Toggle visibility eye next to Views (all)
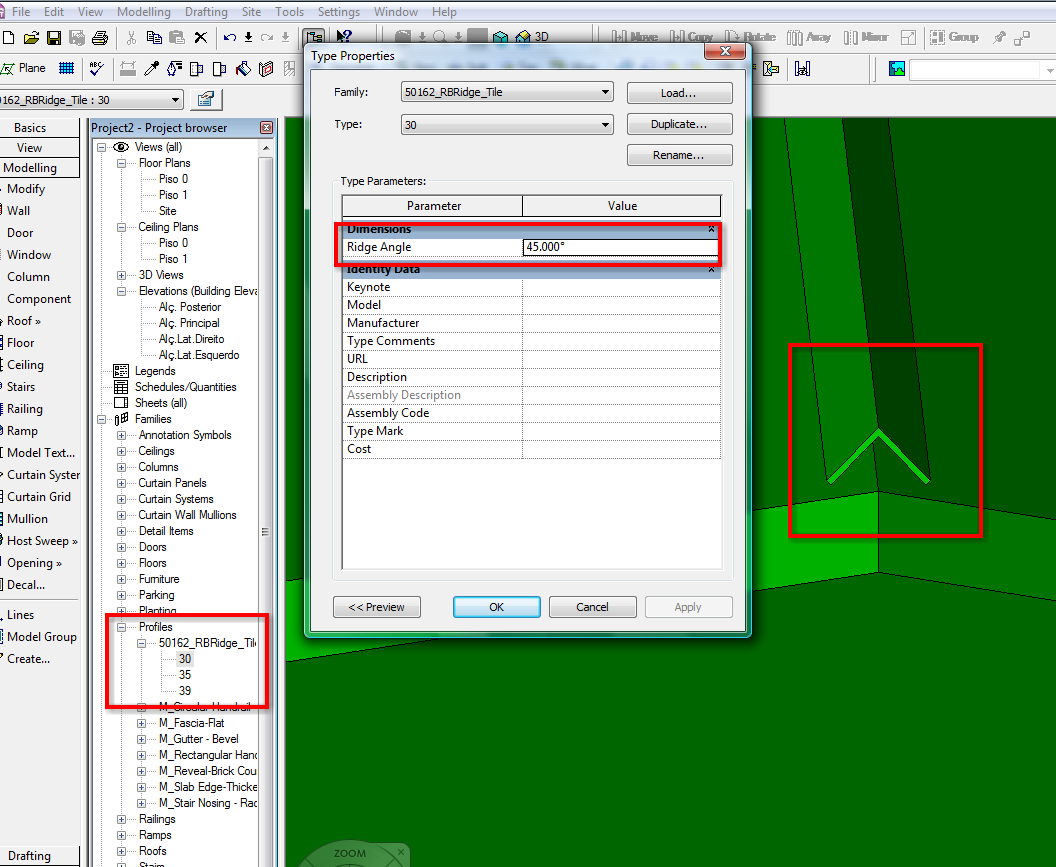 (122, 145)
